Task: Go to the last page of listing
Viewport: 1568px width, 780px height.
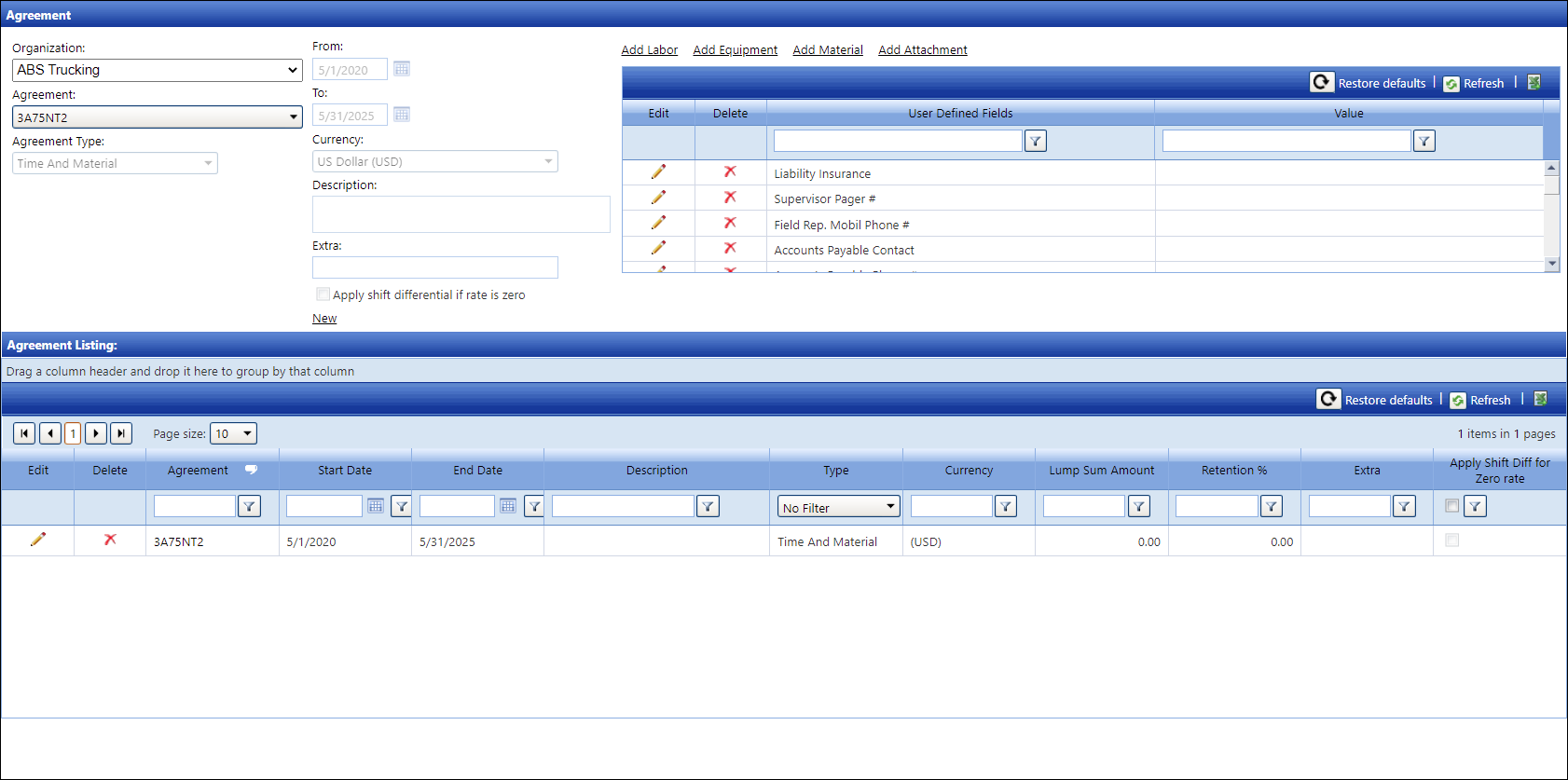Action: pos(121,433)
